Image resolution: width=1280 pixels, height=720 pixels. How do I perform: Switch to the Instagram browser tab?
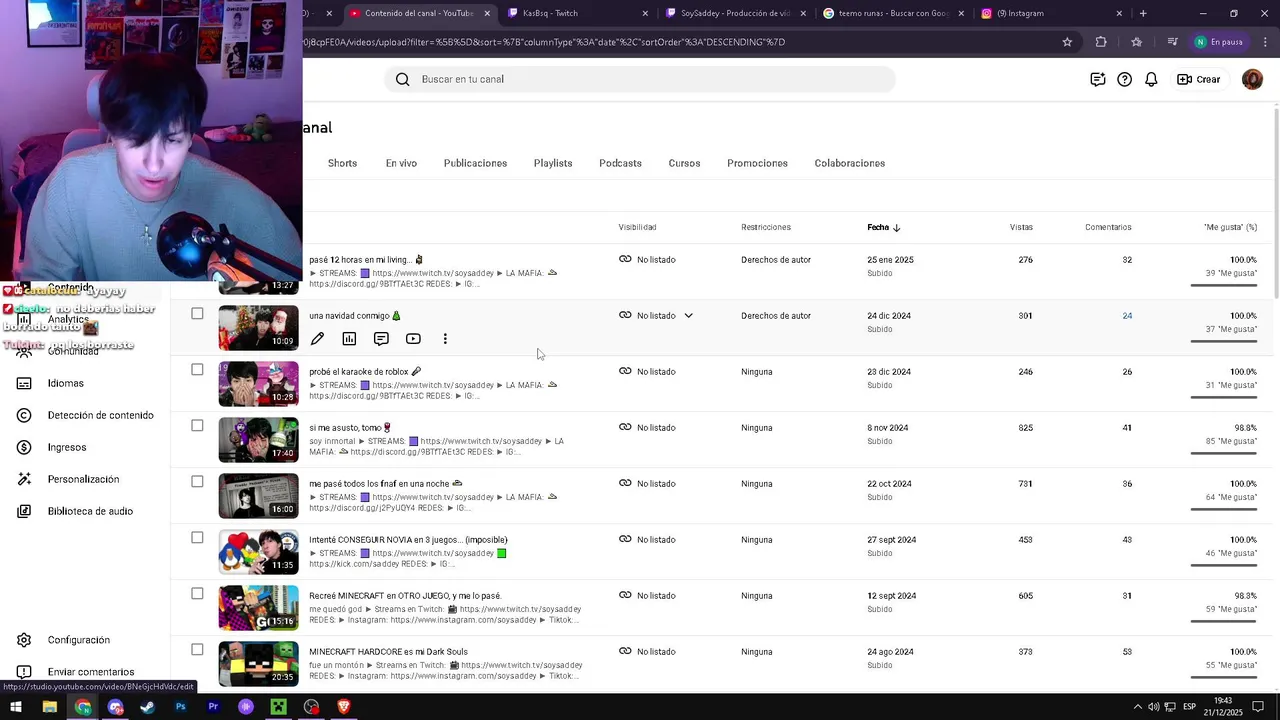(1052, 13)
